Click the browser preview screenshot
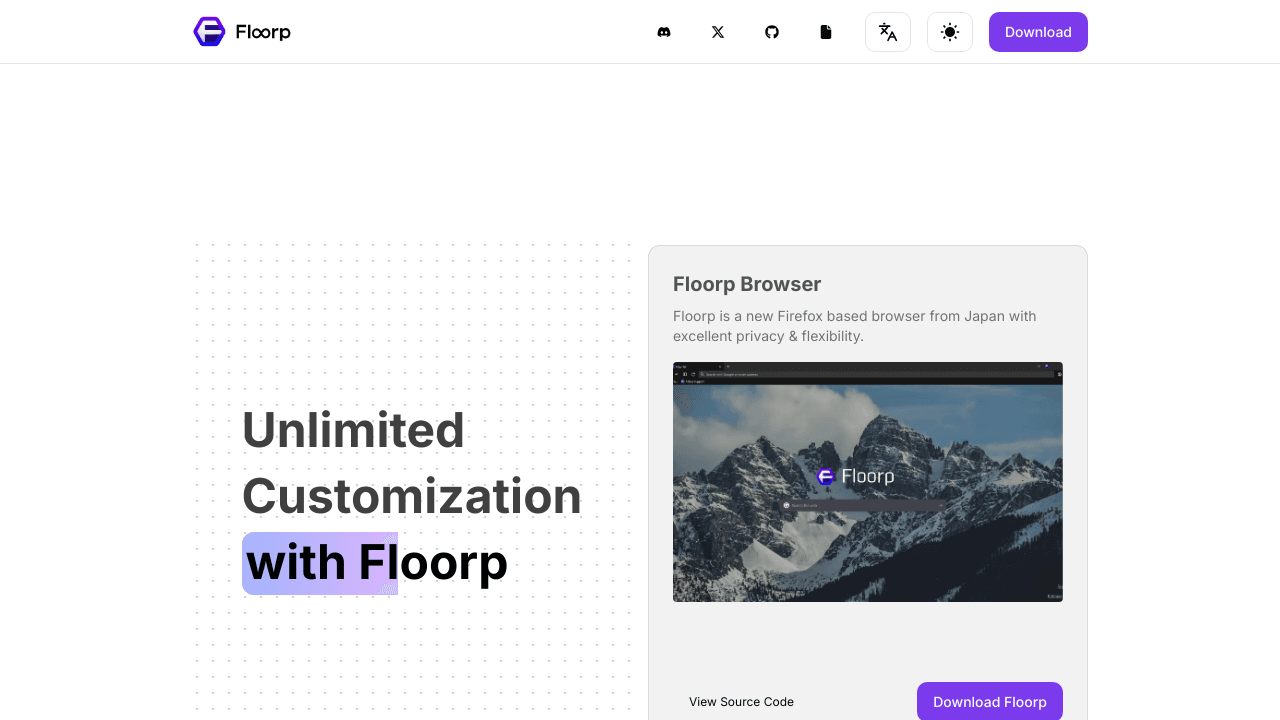Screen dimensions: 1280x720 [x=868, y=481]
